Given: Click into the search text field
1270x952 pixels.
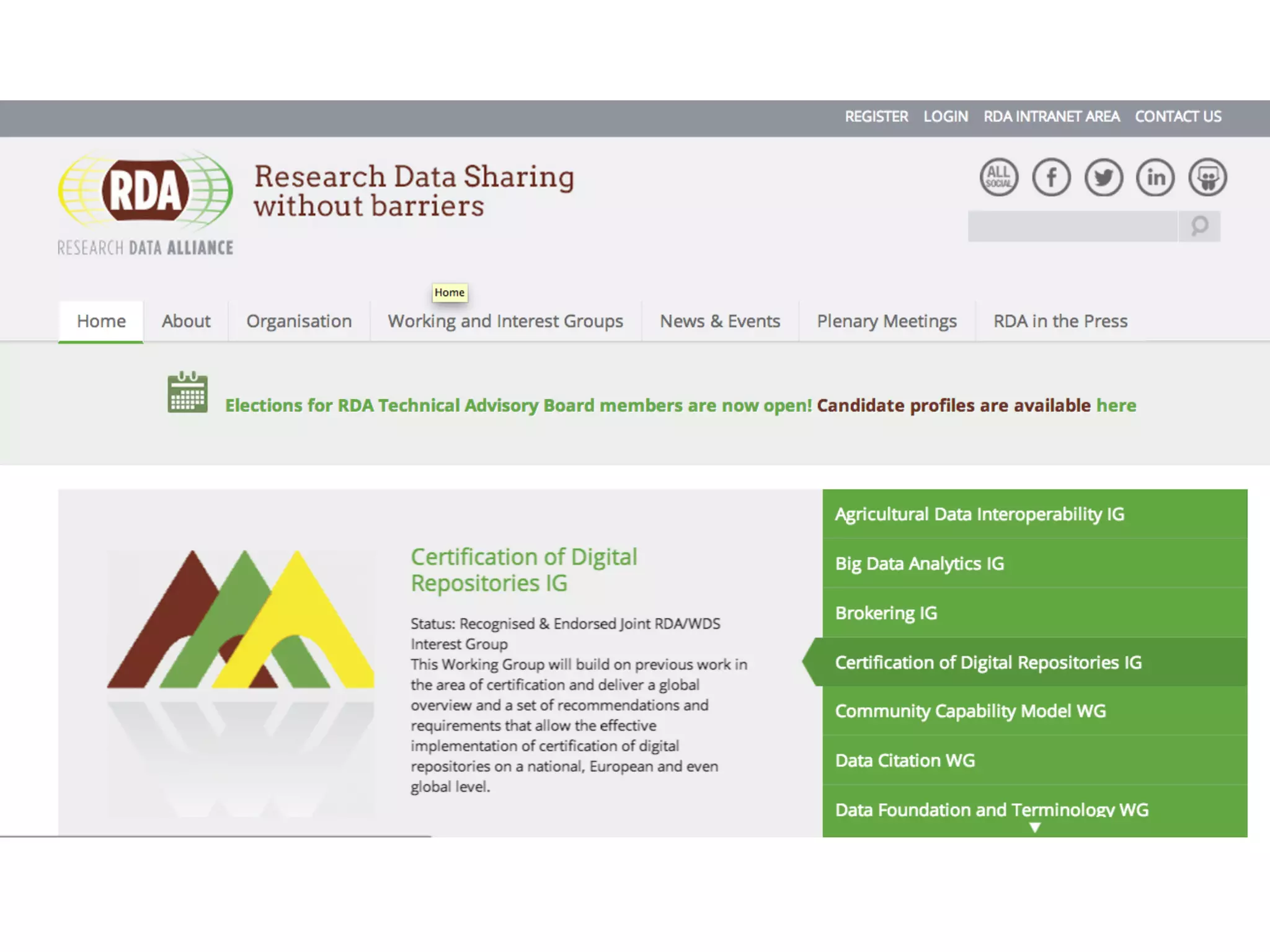Looking at the screenshot, I should tap(1073, 226).
